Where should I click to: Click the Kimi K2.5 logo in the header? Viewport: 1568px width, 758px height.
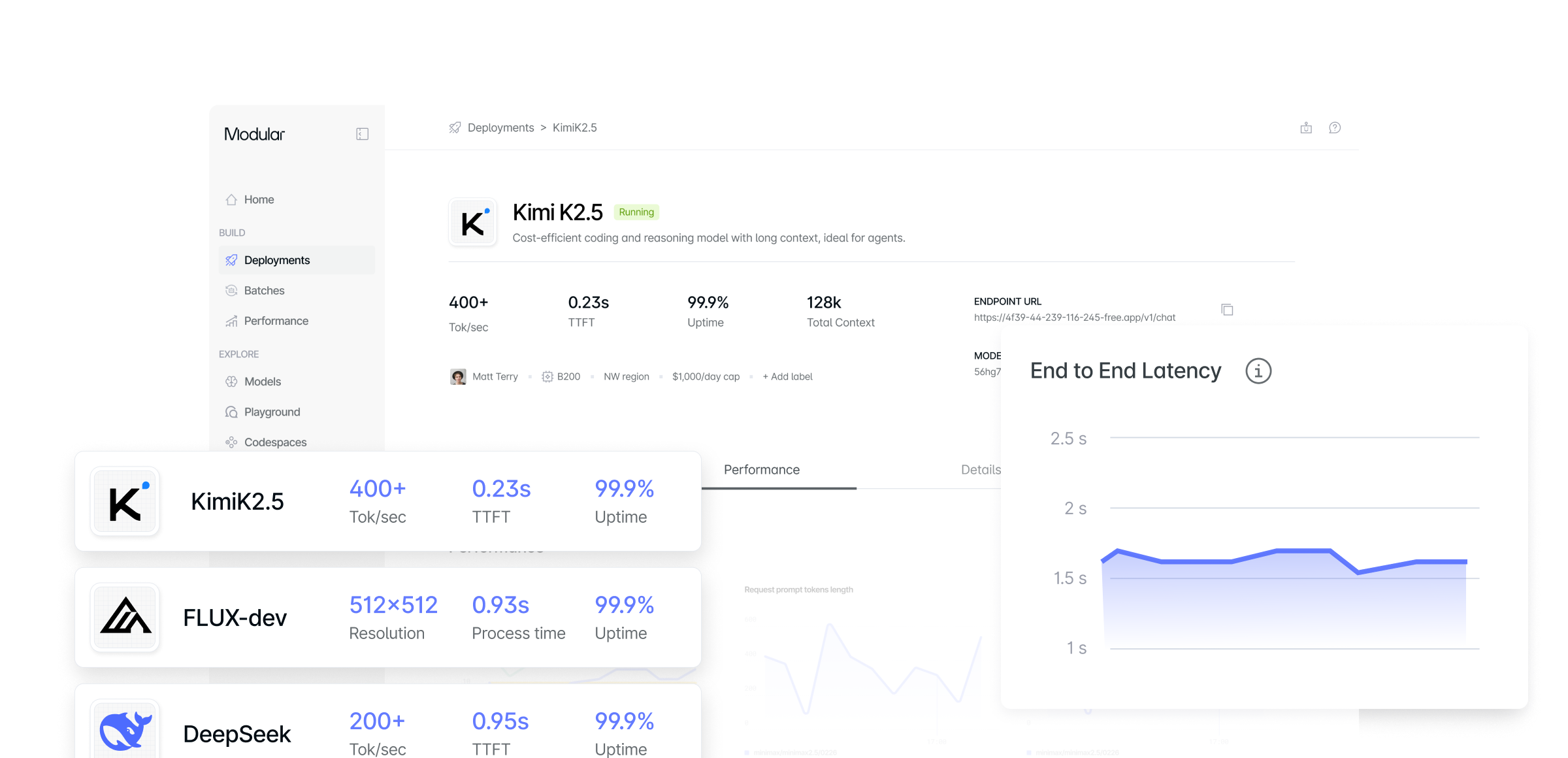pos(472,223)
